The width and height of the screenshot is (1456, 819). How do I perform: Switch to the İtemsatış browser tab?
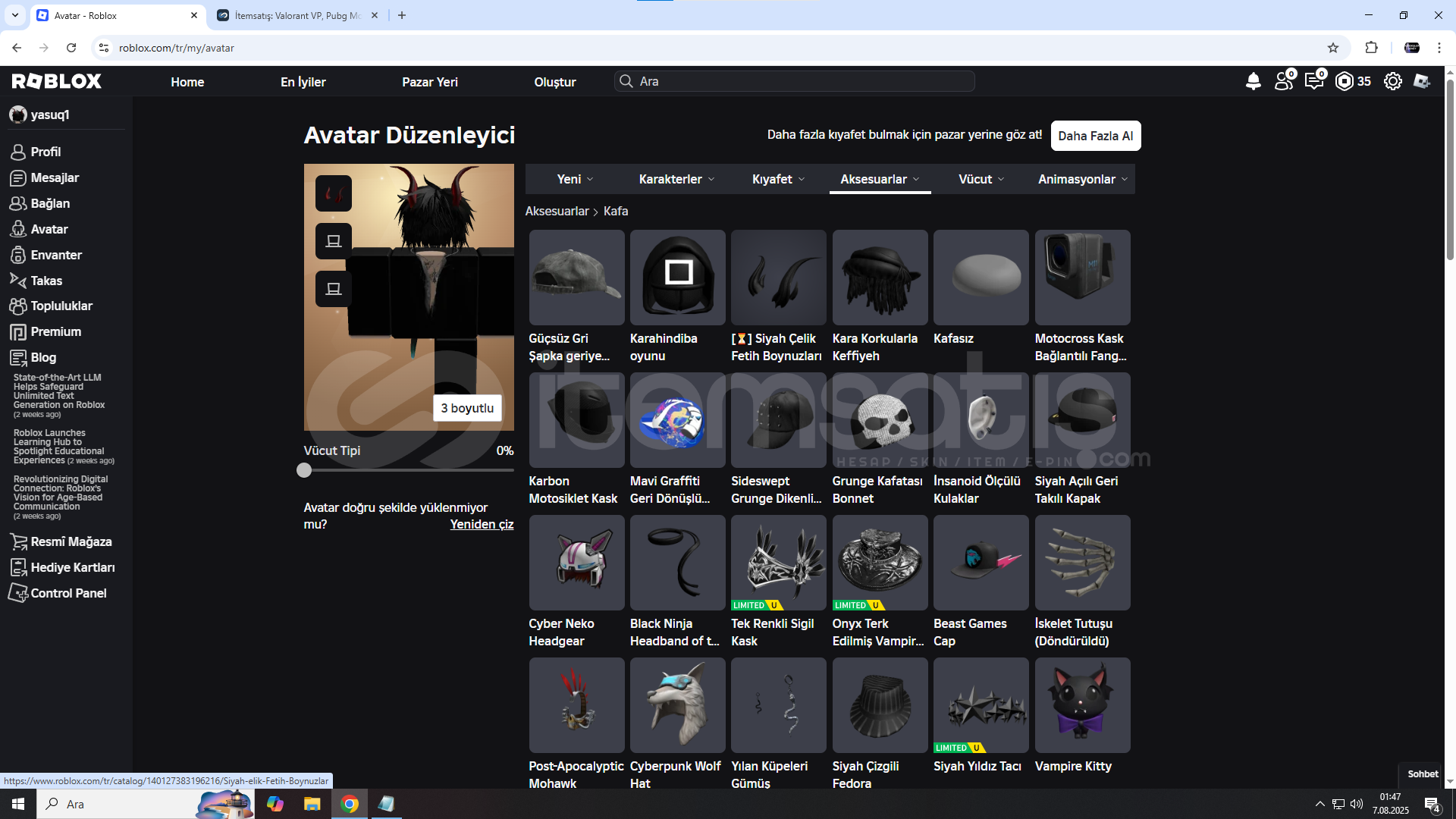click(296, 15)
